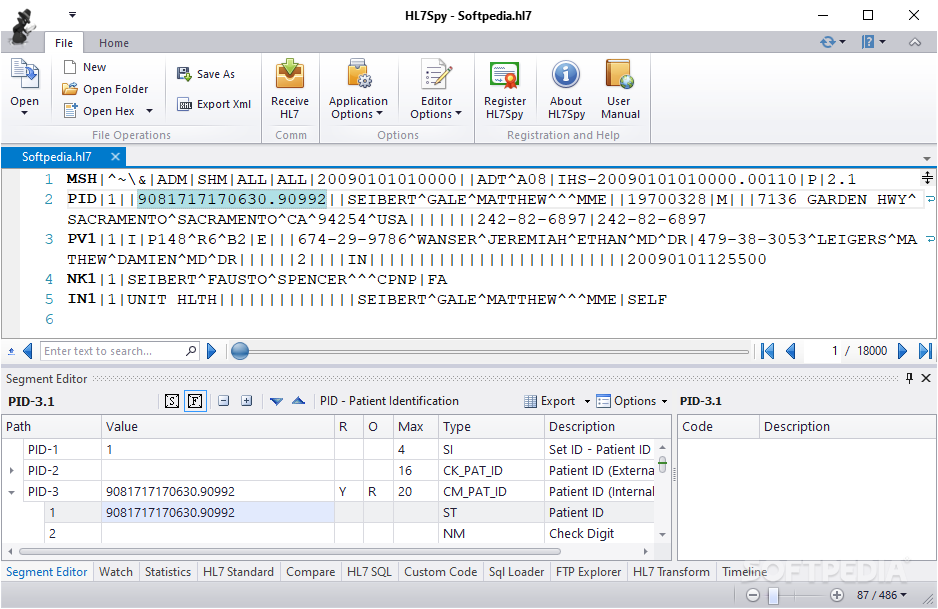This screenshot has height=609, width=938.
Task: Open the HL7 Standard tab
Action: click(237, 572)
